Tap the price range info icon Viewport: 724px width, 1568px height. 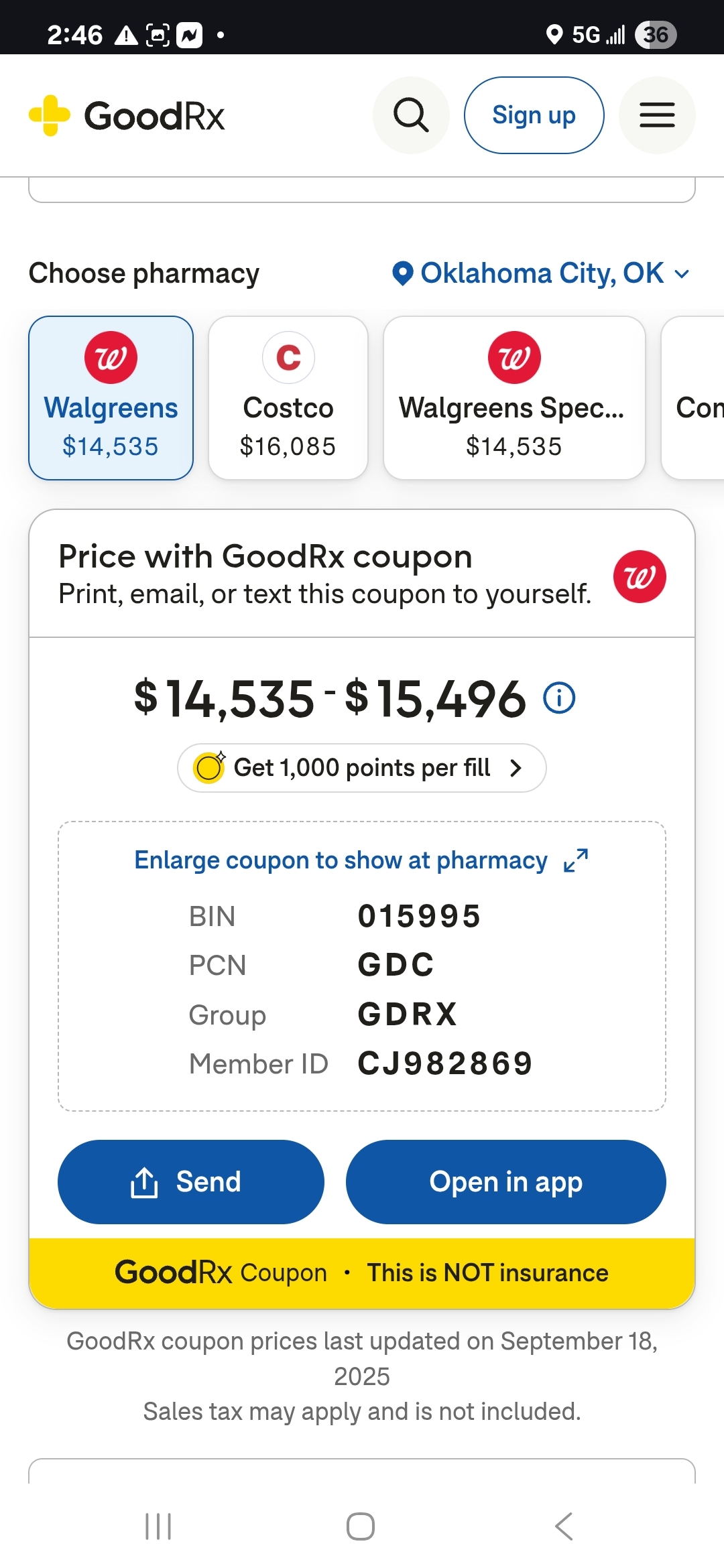coord(559,698)
